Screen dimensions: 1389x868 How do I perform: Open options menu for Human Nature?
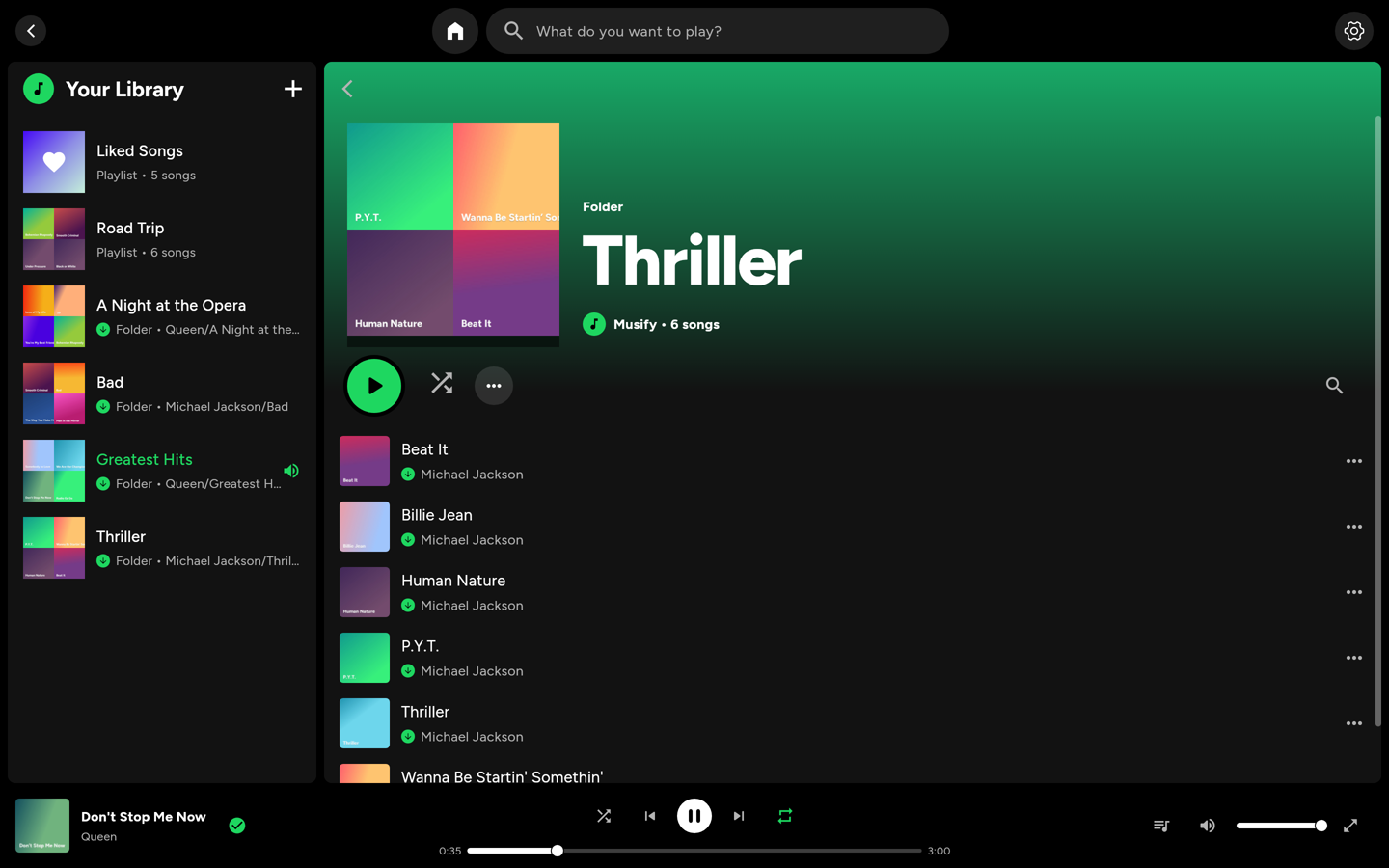(x=1354, y=592)
